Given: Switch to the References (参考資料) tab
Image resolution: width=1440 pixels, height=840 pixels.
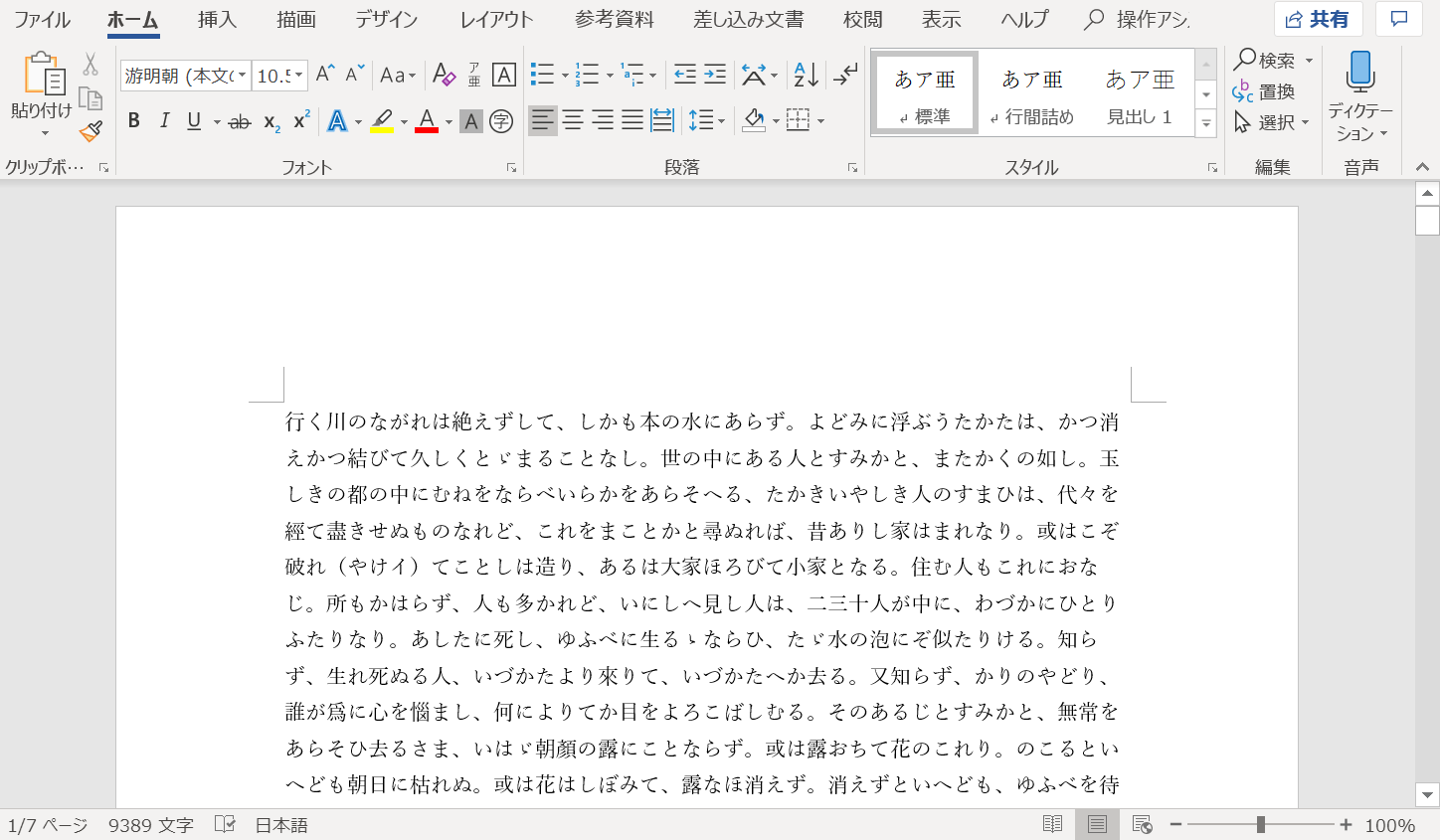Looking at the screenshot, I should (x=615, y=19).
